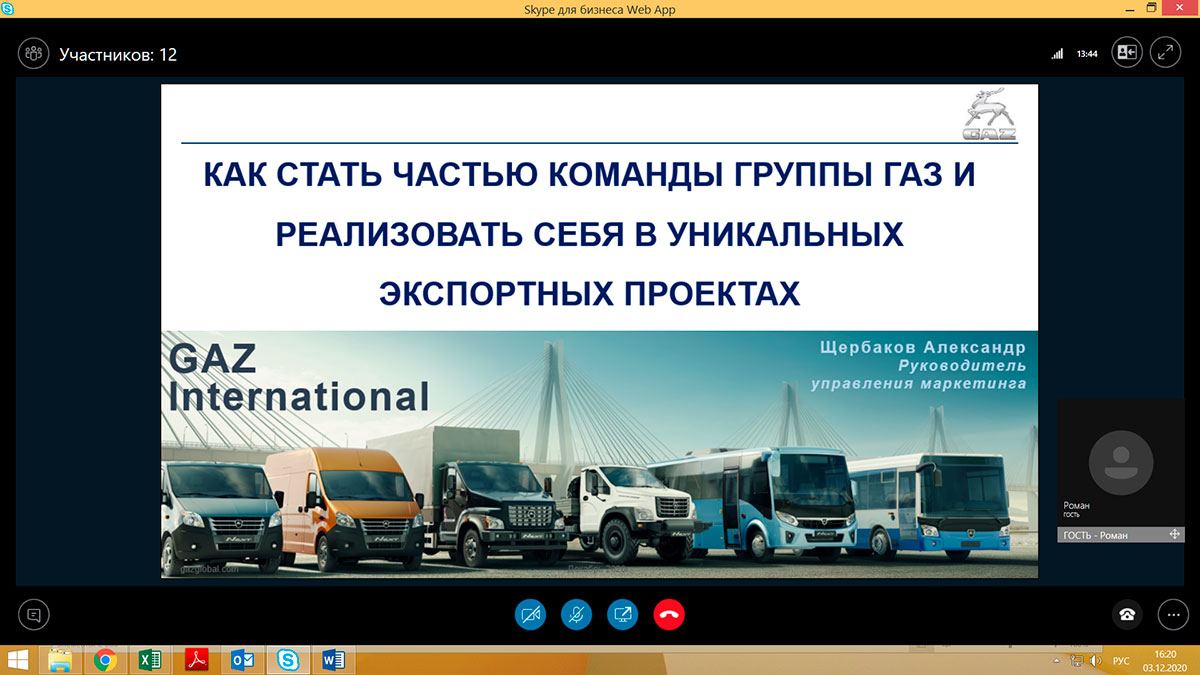Click the shared presentation slide

pos(599,331)
